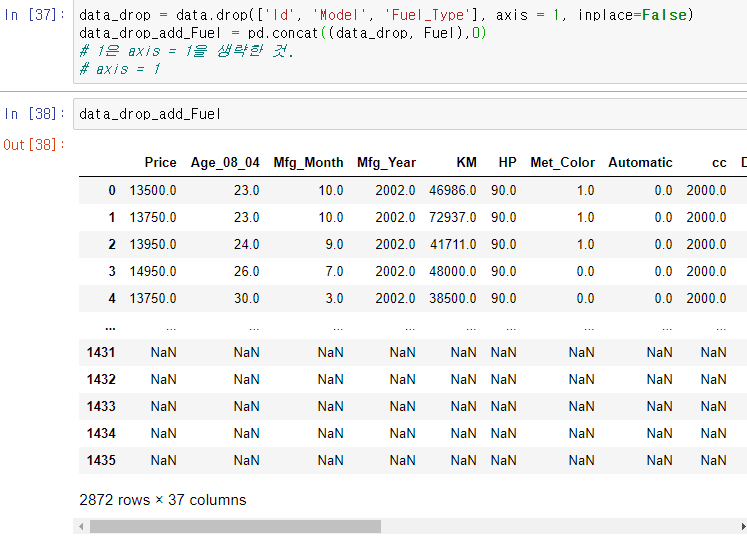Screen dimensions: 747x540
Task: Click the right scroll arrow of the table scrollbar
Action: click(743, 527)
